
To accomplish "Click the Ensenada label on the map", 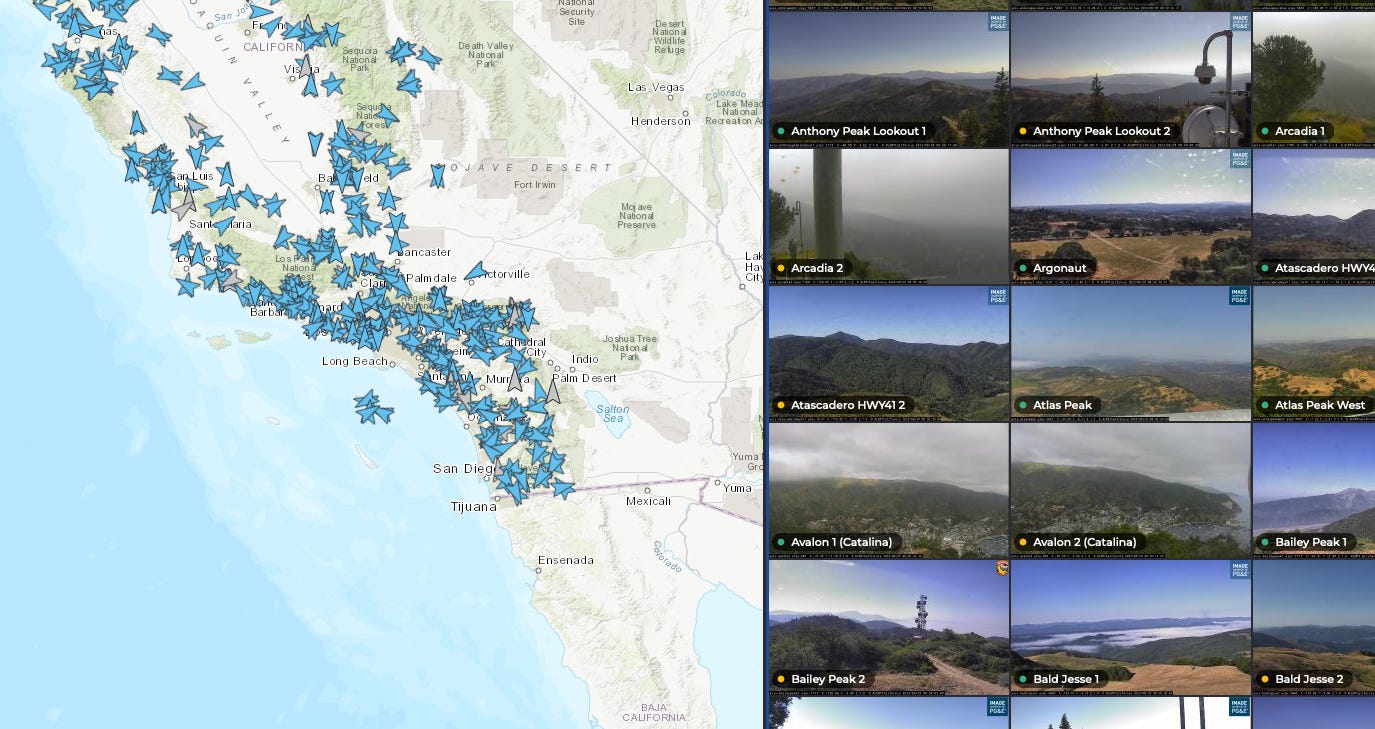I will tap(566, 560).
